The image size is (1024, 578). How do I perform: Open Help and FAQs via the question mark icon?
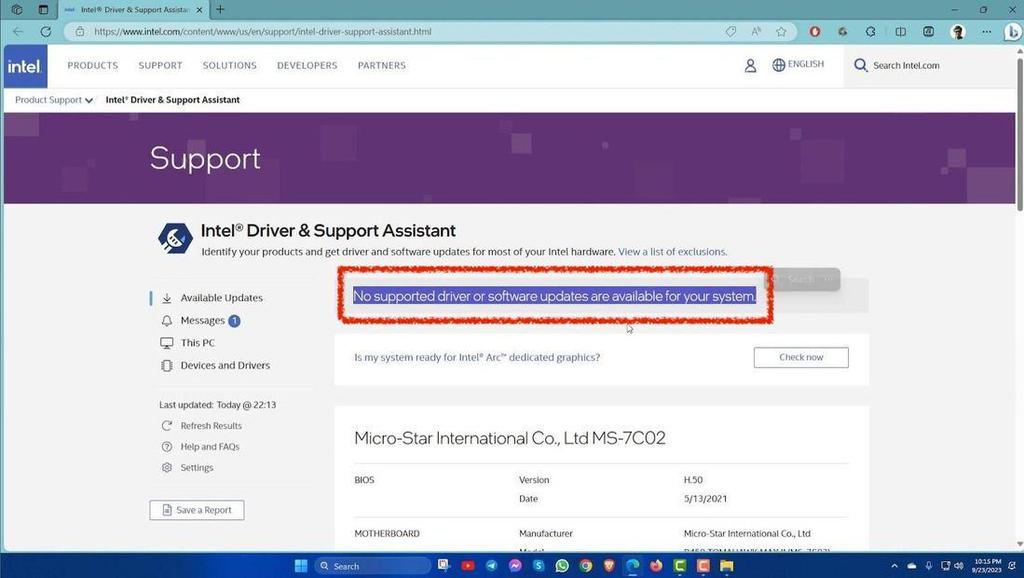[166, 446]
